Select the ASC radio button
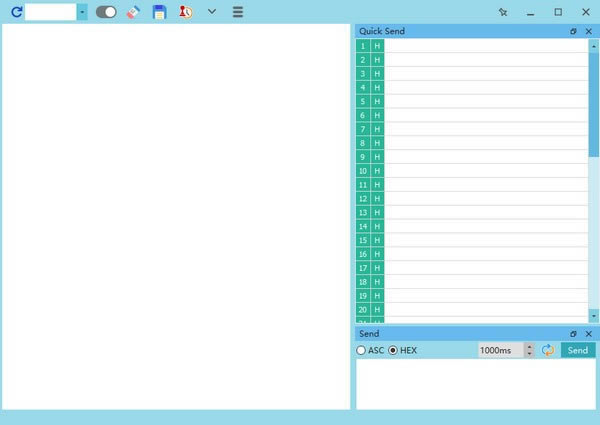This screenshot has height=425, width=600. tap(362, 350)
